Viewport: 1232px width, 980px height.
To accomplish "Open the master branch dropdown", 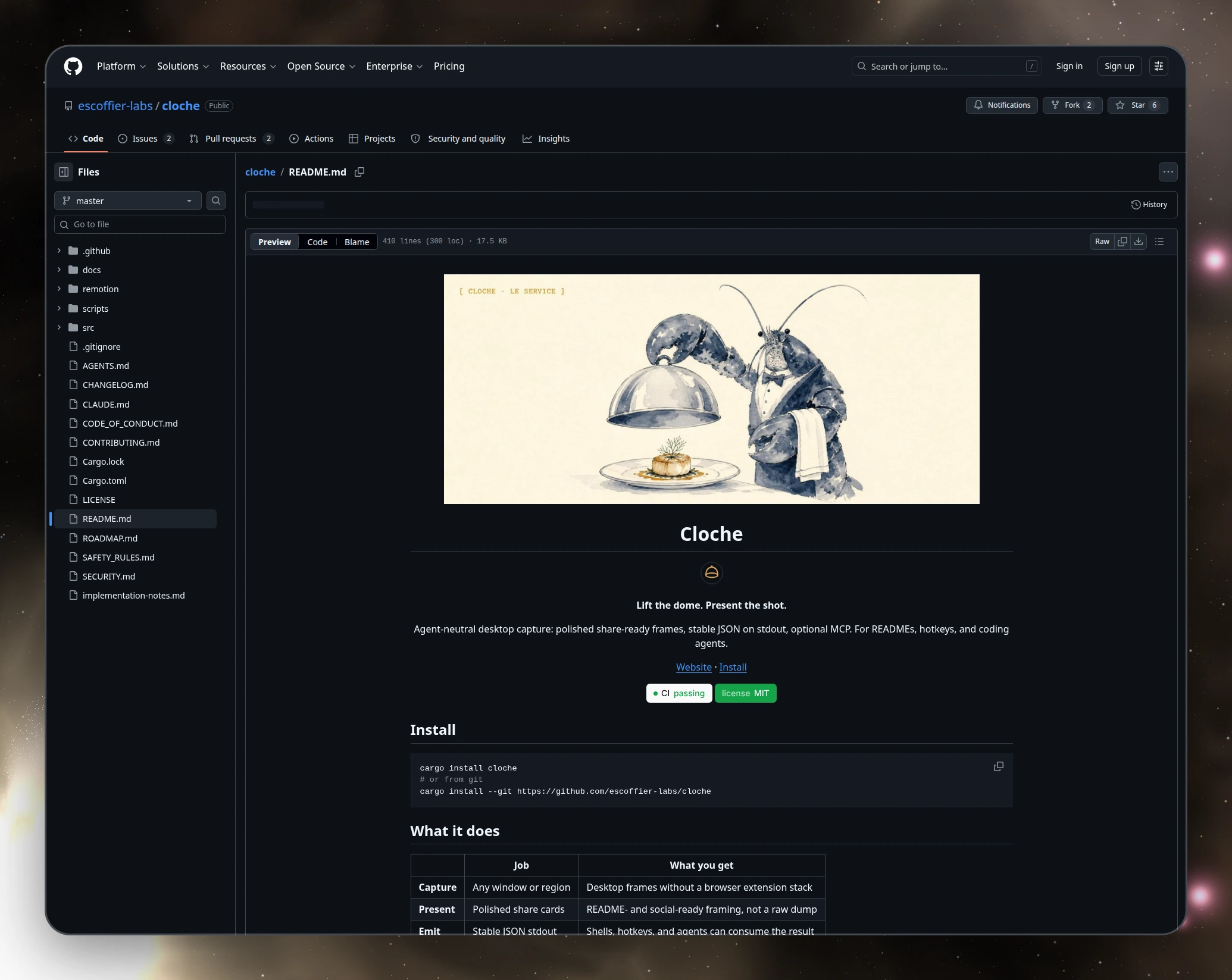I will [128, 201].
